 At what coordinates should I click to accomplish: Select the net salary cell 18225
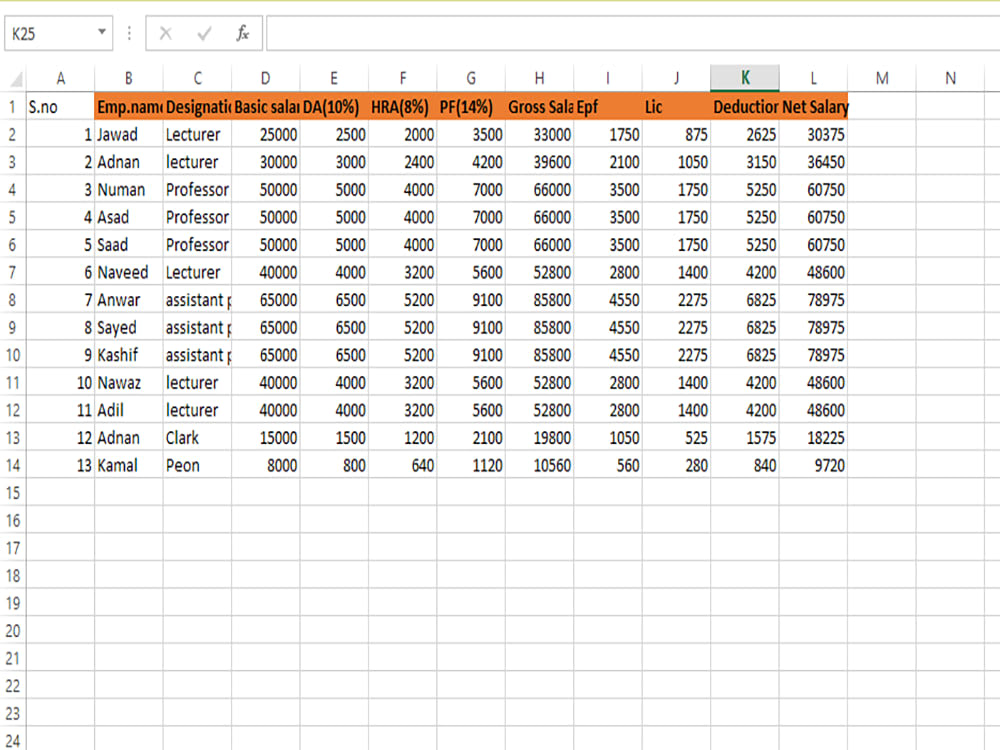pyautogui.click(x=813, y=438)
